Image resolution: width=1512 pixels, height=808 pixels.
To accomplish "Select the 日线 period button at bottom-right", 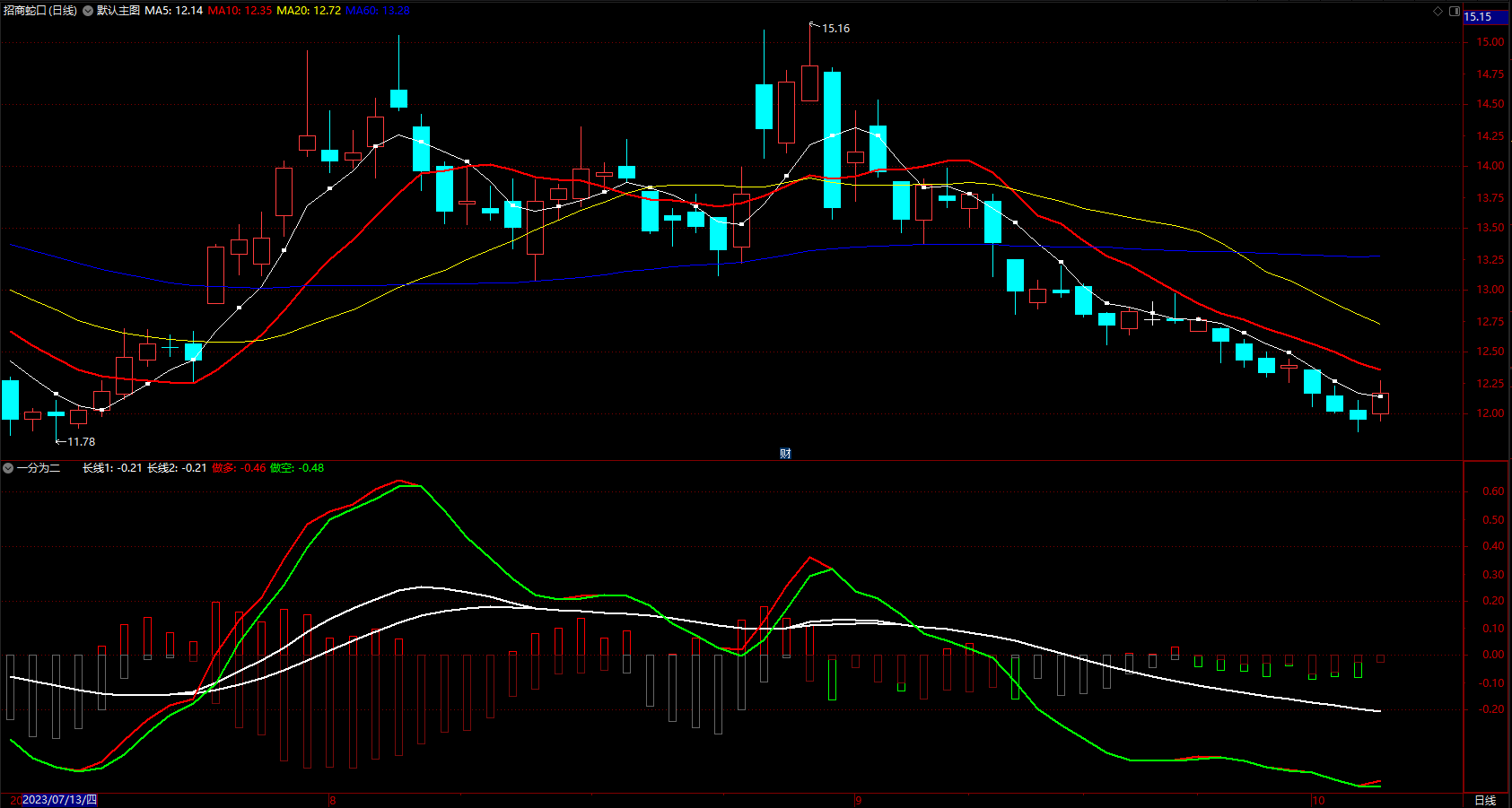I will point(1485,800).
